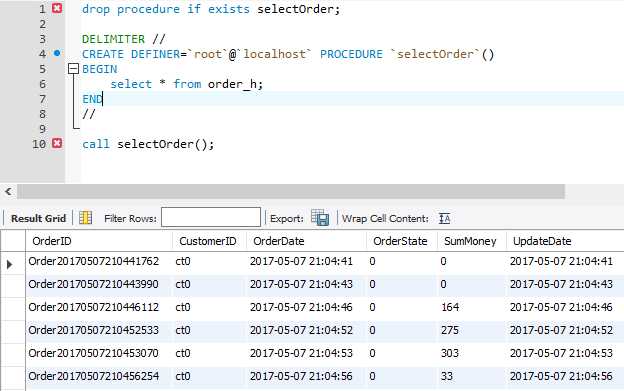
Task: Click the blue statement dot on line 4
Action: pyautogui.click(x=57, y=53)
